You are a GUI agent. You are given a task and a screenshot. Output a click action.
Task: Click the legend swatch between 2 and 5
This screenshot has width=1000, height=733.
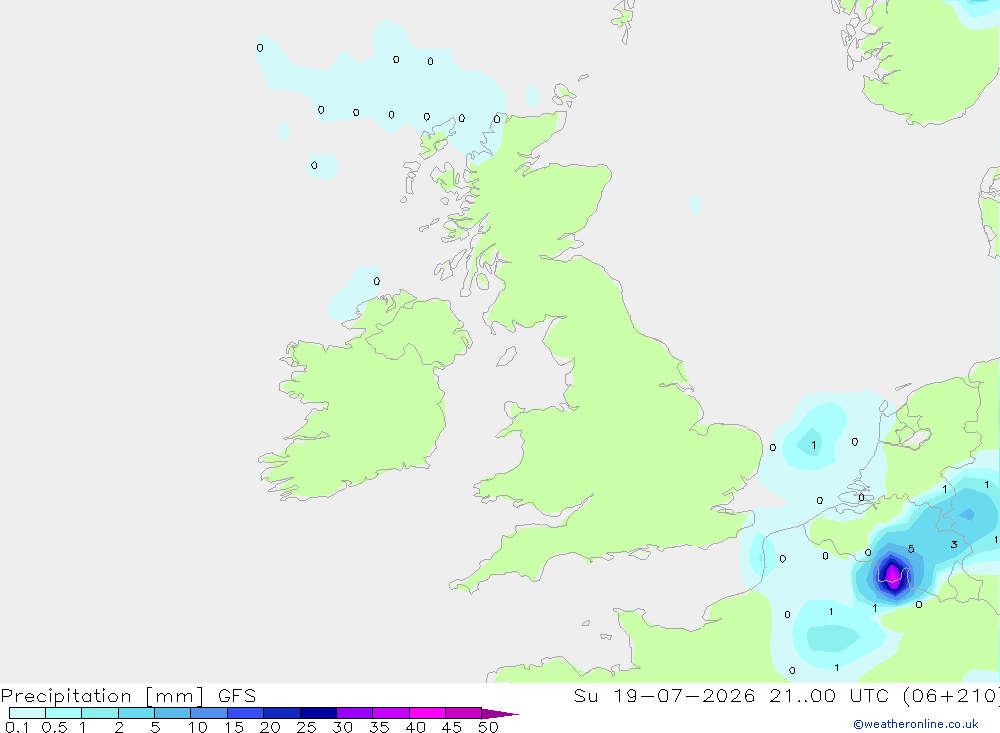pyautogui.click(x=136, y=713)
